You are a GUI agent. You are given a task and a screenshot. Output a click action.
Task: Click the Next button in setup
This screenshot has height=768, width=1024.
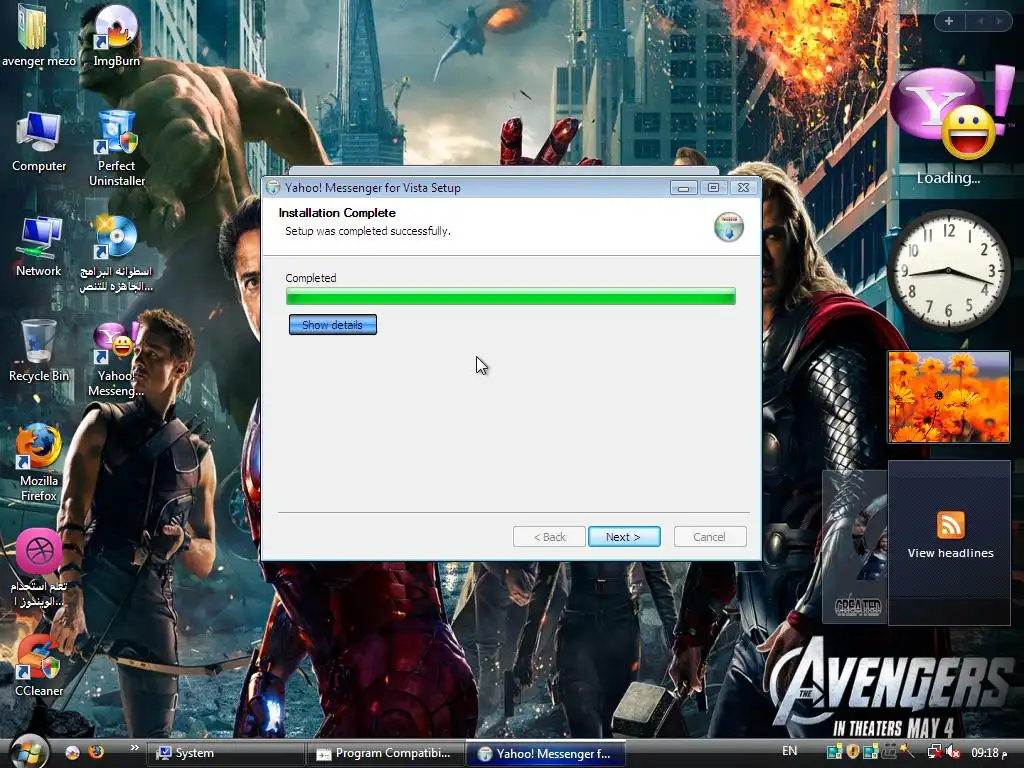pos(624,537)
